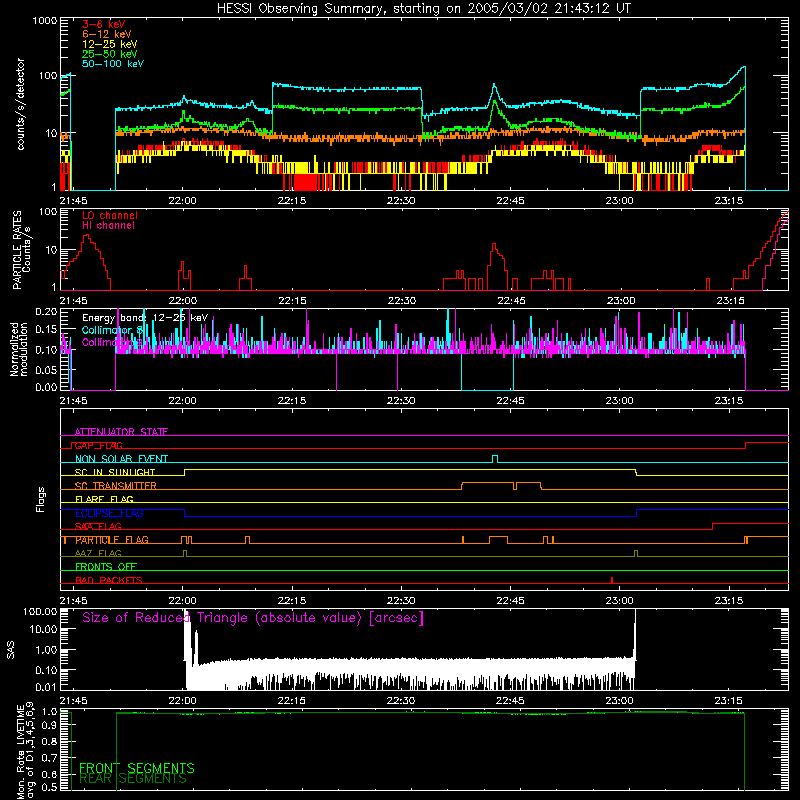
Task: Click the SC_IN_SUNLIGHT flag label
Action: 115,472
